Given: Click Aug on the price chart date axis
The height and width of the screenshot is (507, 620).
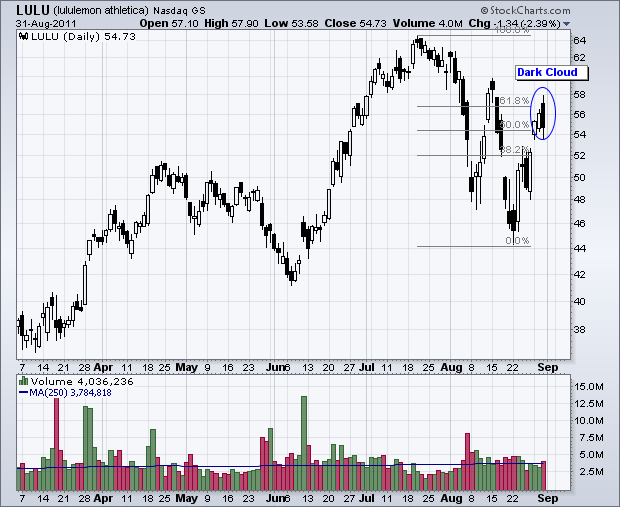Looking at the screenshot, I should click(451, 367).
